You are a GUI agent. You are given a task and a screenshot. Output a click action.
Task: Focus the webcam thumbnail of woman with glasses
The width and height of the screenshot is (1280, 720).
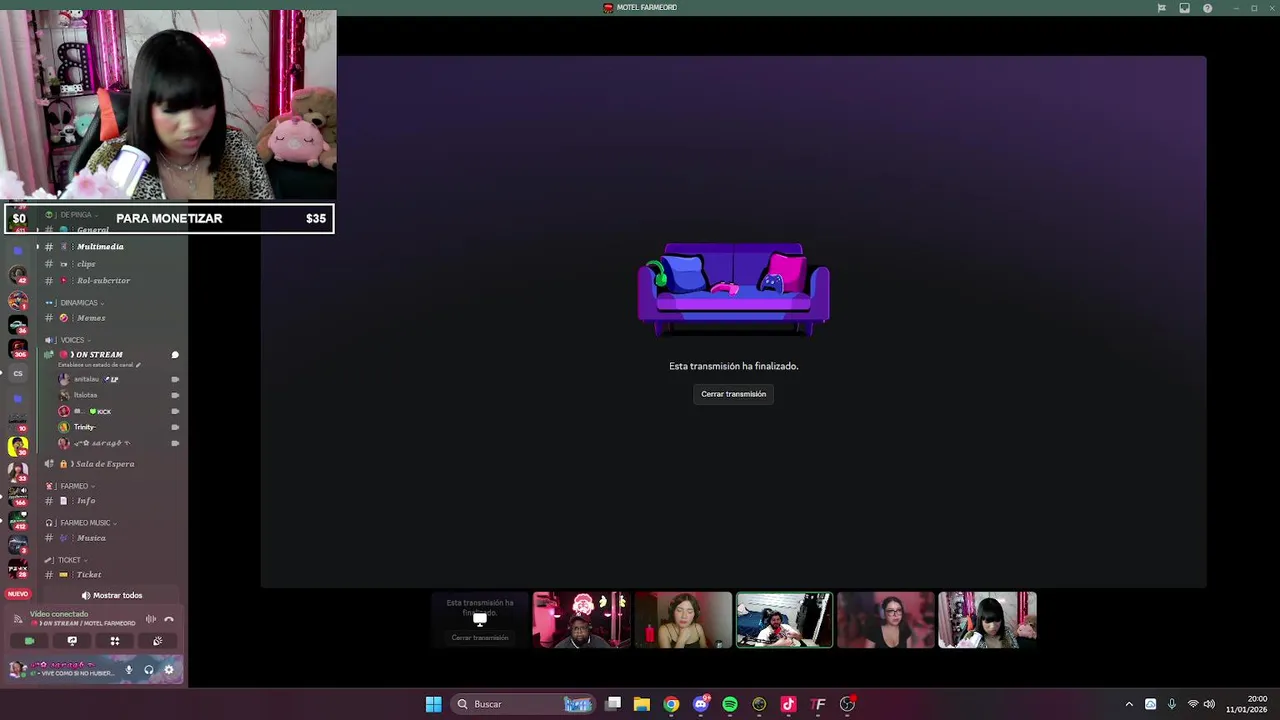click(x=885, y=620)
